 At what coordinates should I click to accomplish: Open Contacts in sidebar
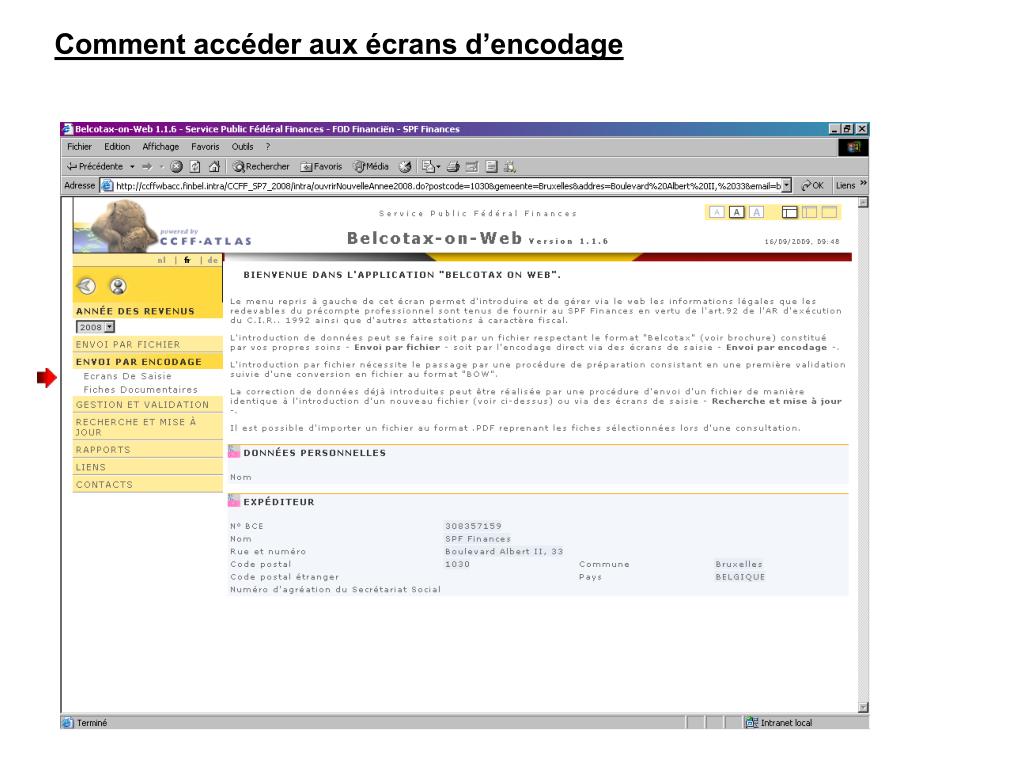[148, 485]
